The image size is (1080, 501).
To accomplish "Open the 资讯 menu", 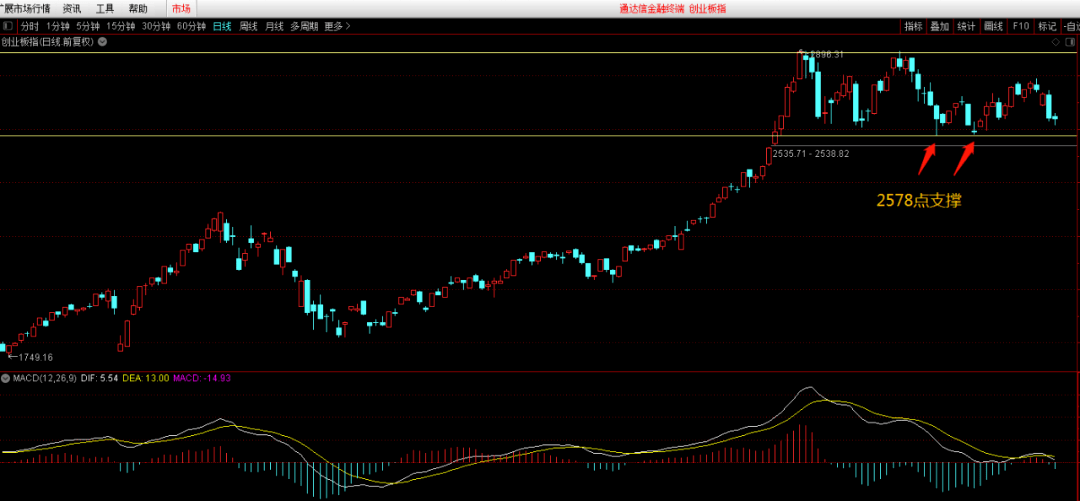I will pos(72,8).
